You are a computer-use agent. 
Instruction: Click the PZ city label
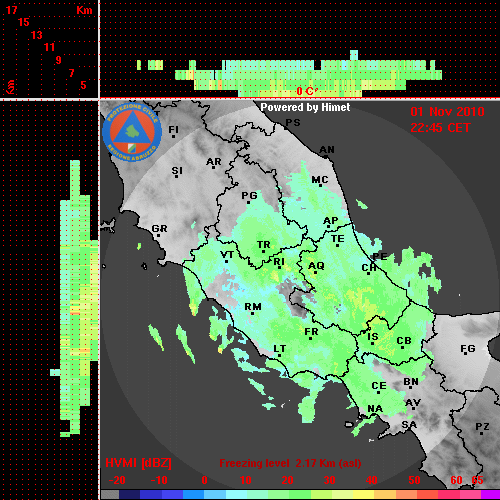coord(482,427)
